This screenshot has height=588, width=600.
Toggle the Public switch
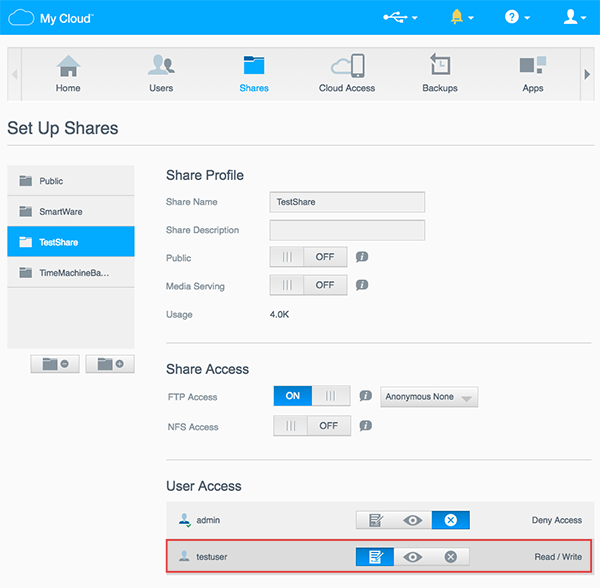click(x=308, y=257)
